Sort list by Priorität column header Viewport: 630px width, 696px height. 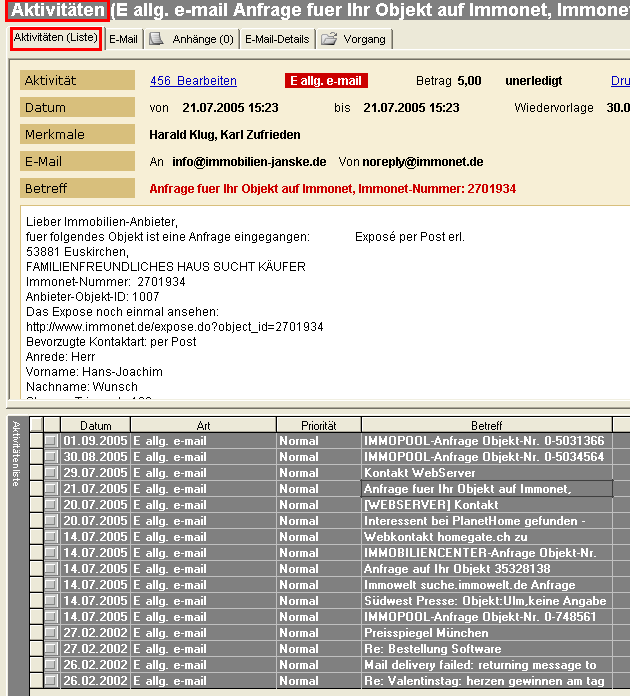tap(319, 426)
